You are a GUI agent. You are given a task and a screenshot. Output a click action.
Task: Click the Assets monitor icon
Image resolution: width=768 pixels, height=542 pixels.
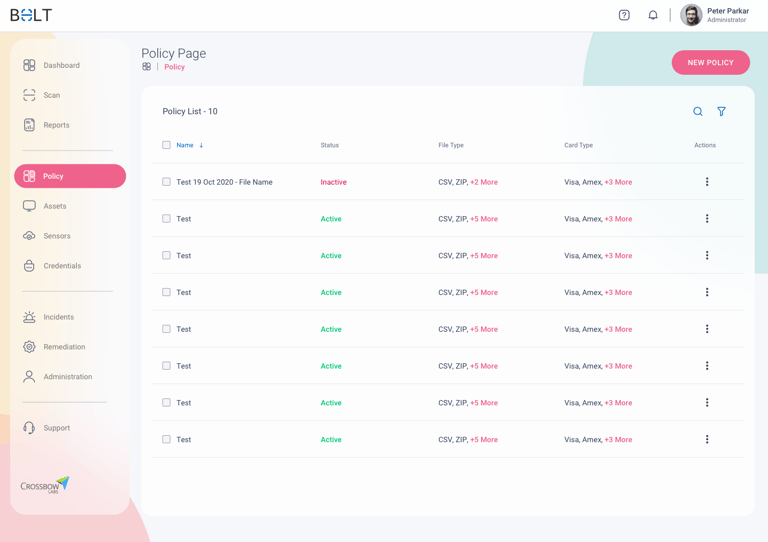click(x=29, y=206)
